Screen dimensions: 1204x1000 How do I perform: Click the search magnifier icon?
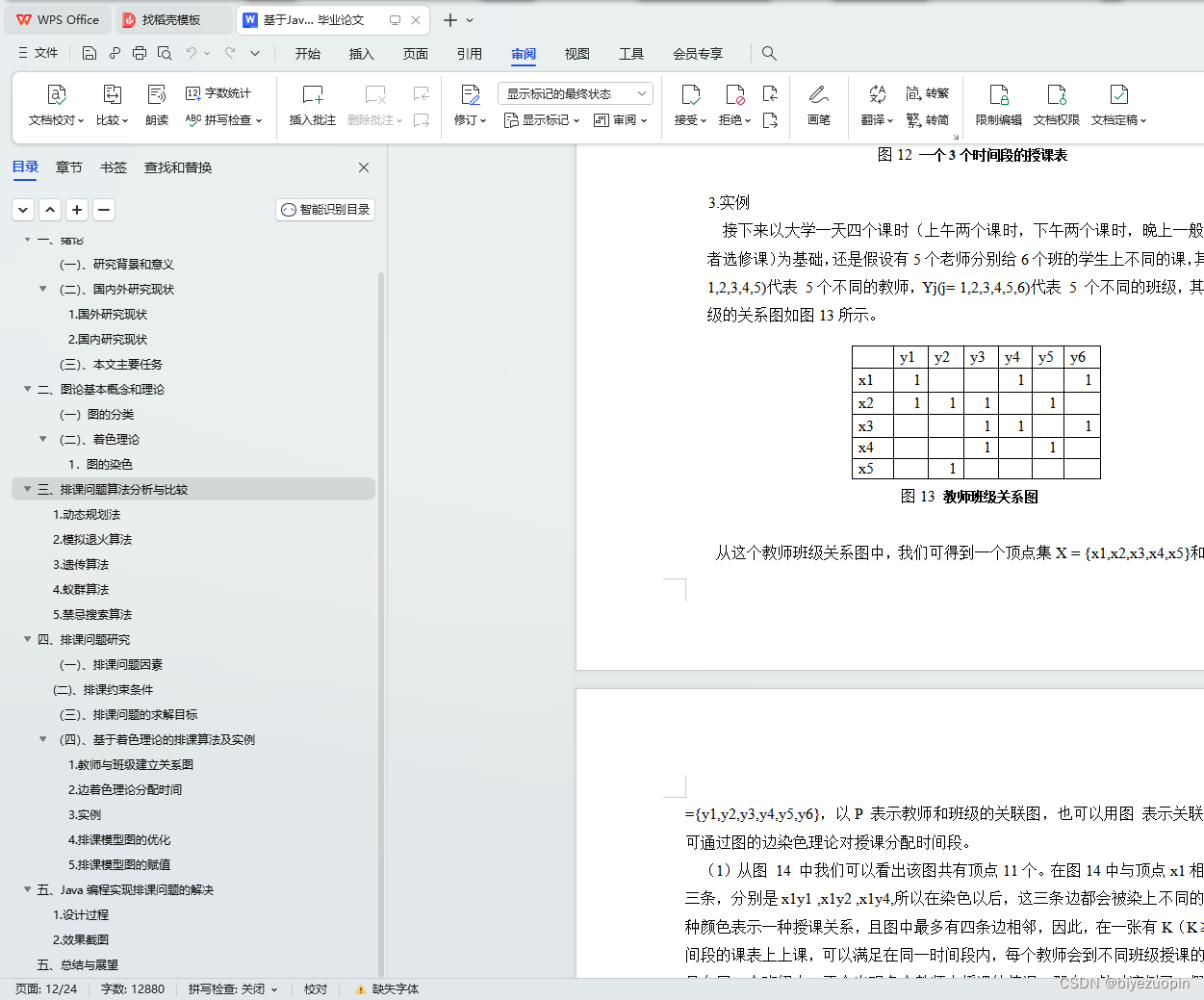pyautogui.click(x=769, y=53)
